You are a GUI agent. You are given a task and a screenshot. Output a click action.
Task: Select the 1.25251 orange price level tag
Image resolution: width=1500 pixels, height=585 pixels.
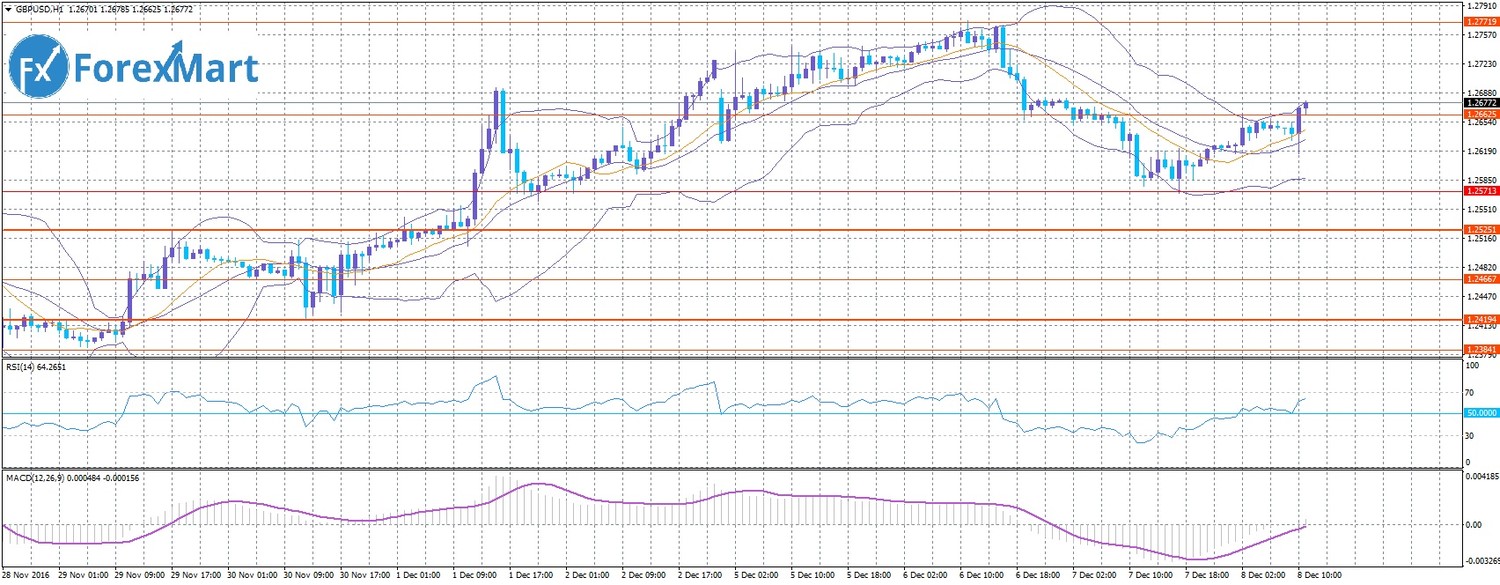(1480, 229)
